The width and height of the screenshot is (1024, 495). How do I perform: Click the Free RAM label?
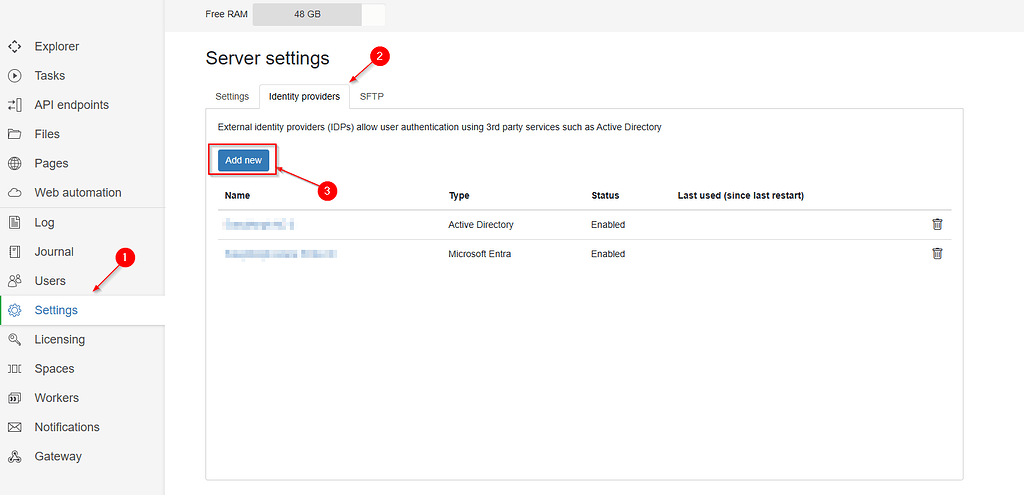(227, 14)
